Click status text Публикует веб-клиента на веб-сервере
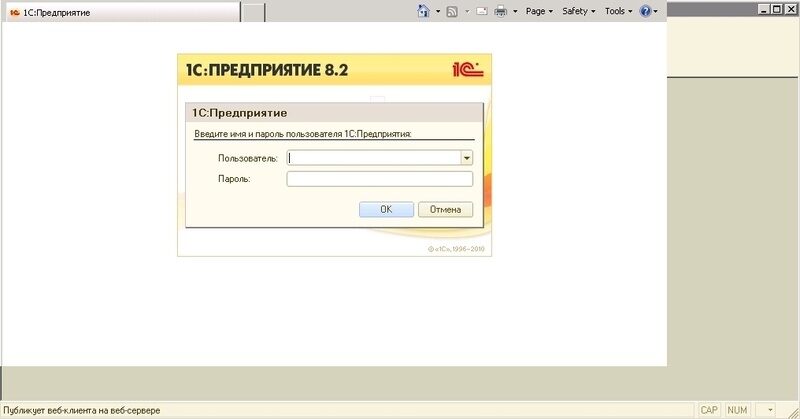This screenshot has height=419, width=800. [82, 410]
